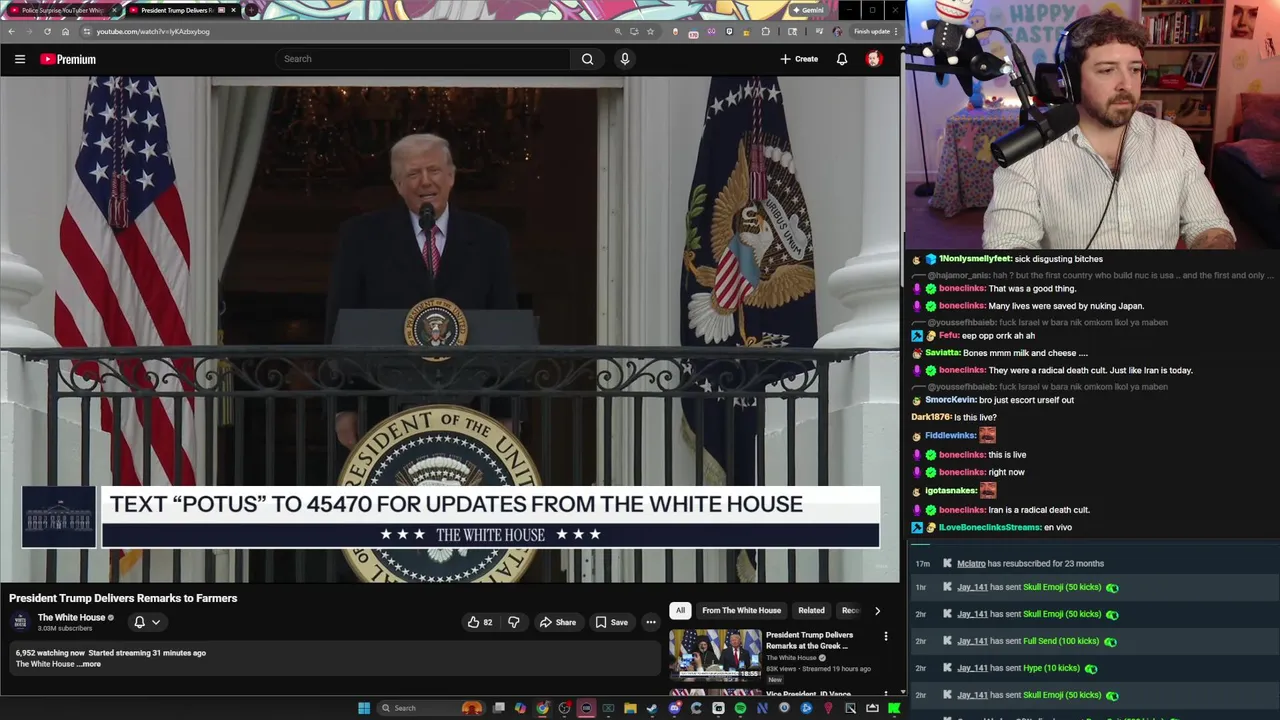Open the browser Extensions puzzle icon

click(x=766, y=31)
